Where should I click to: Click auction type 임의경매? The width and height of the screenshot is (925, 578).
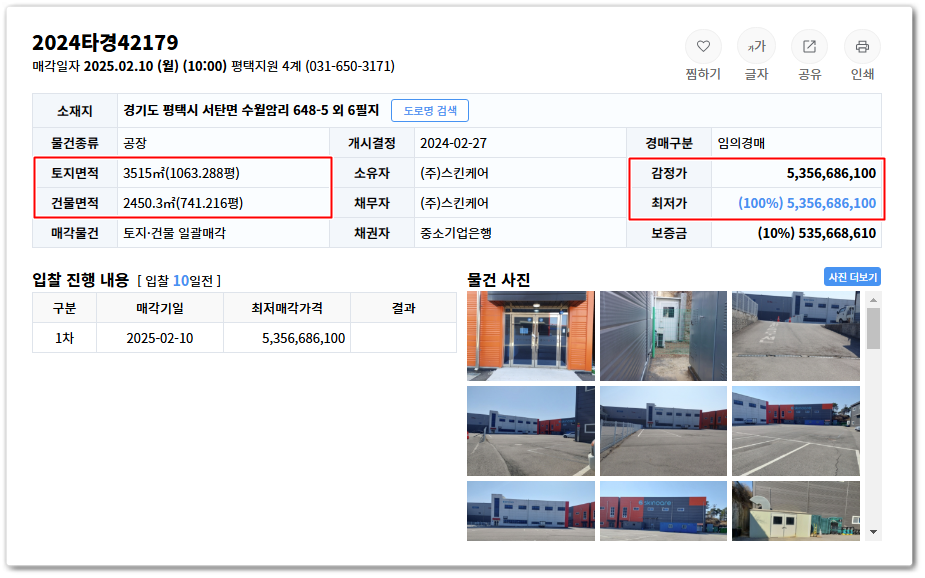[x=741, y=143]
